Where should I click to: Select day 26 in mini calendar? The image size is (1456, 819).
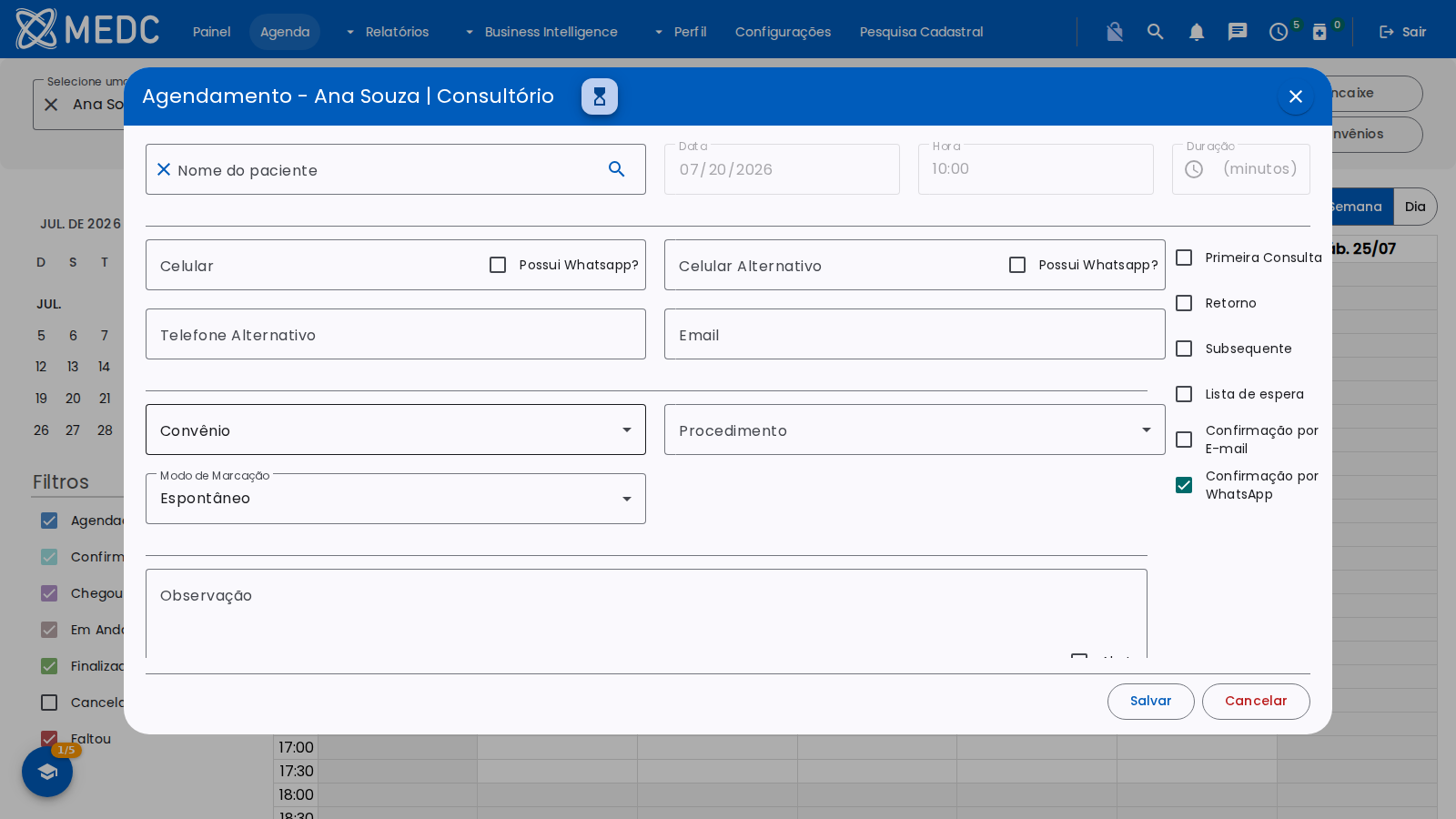click(x=41, y=430)
